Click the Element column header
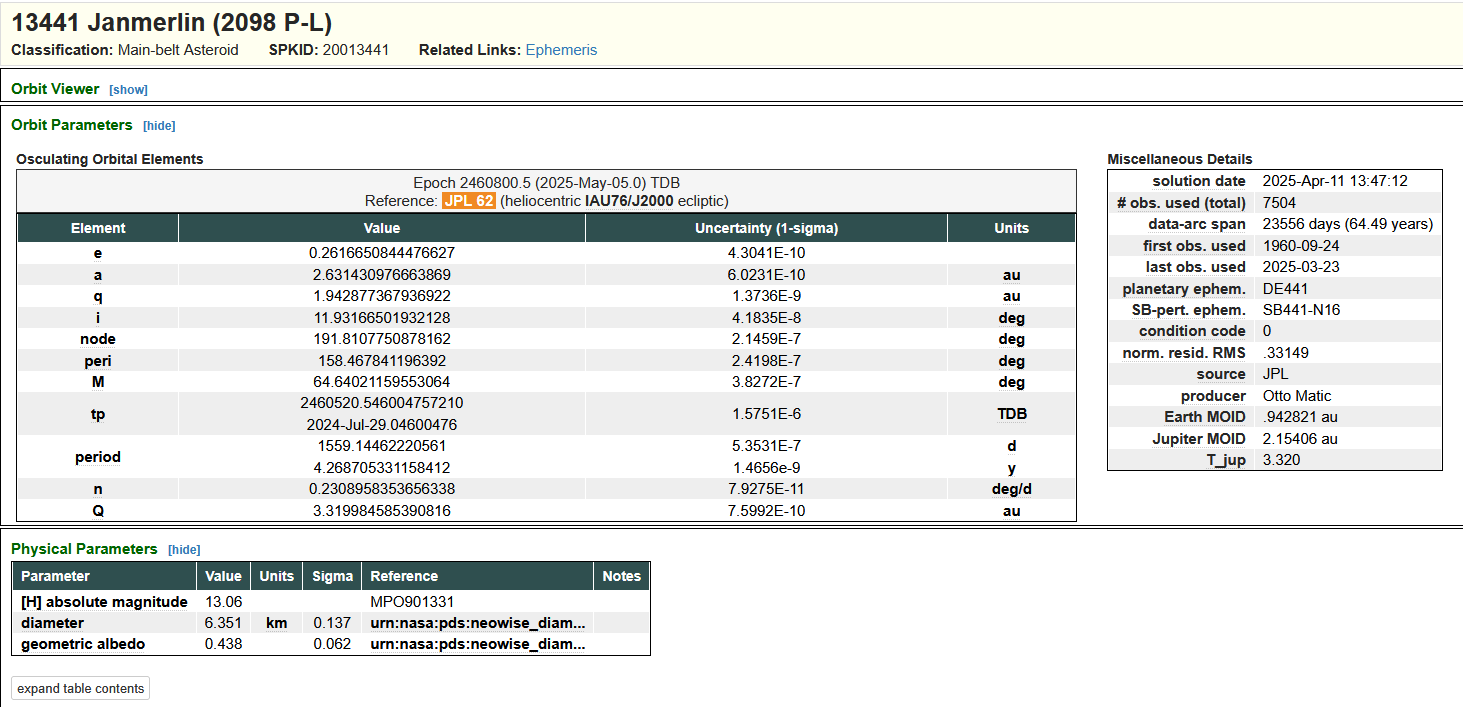The image size is (1463, 707). pos(98,228)
